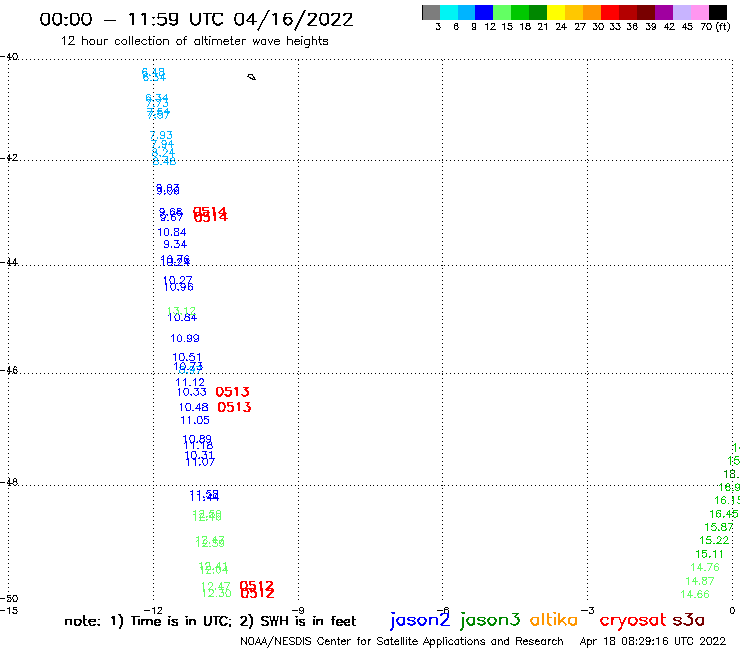Click the longitude axis label '-3'
This screenshot has height=650, width=740.
pyautogui.click(x=587, y=610)
